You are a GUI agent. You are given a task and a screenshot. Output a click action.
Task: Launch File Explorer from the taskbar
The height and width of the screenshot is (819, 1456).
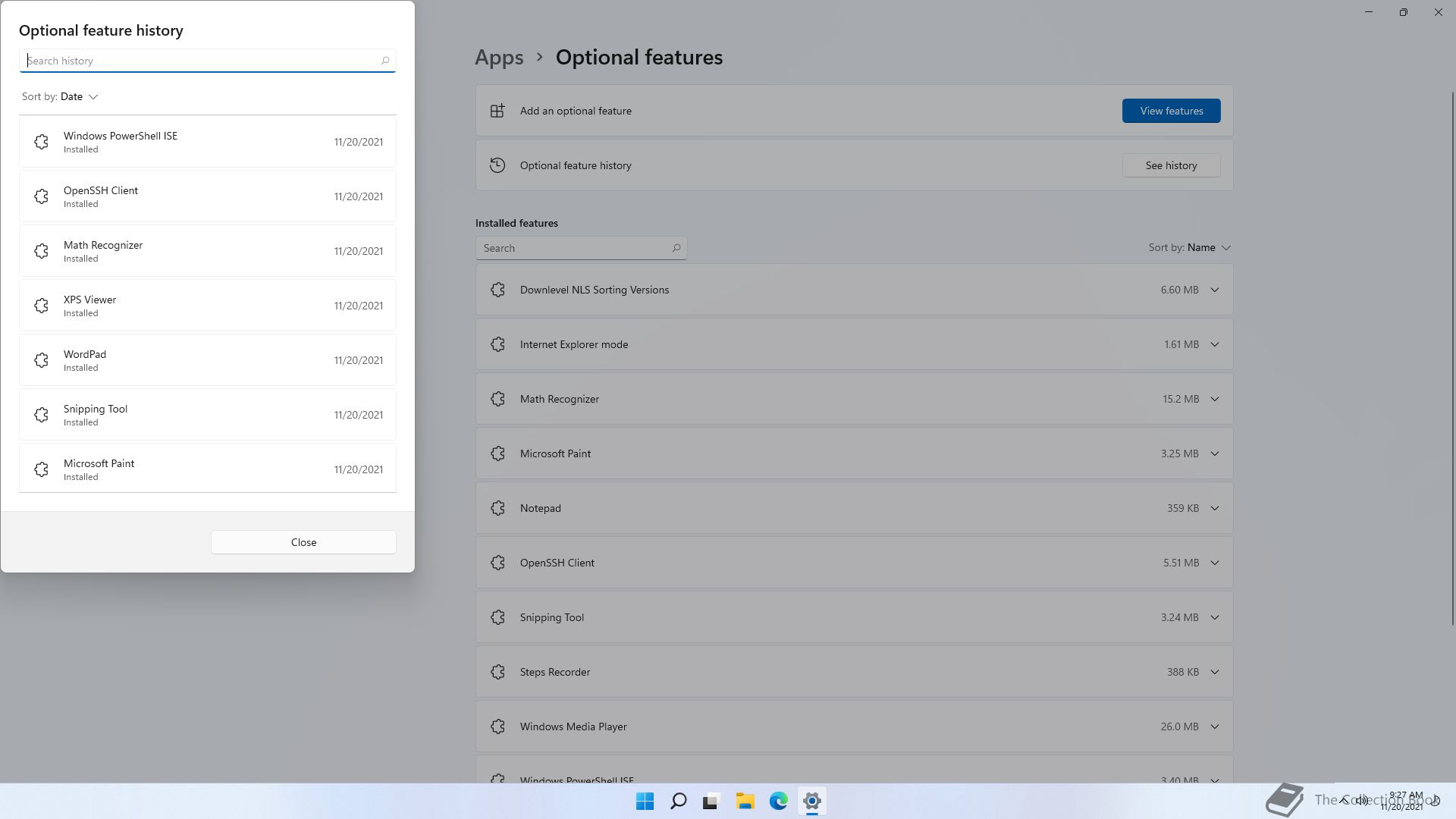(745, 801)
